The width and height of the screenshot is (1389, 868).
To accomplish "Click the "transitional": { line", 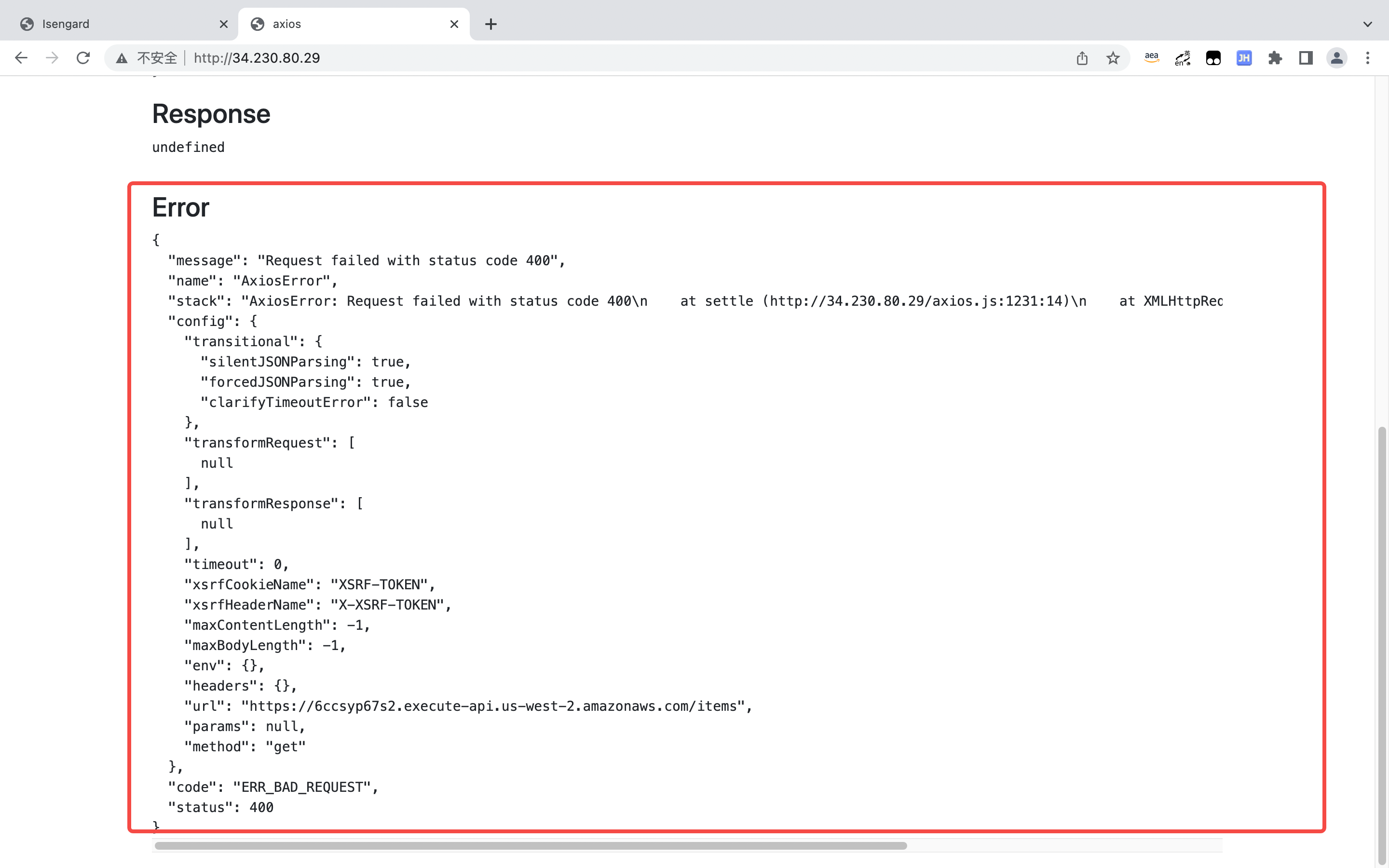I will pyautogui.click(x=253, y=341).
